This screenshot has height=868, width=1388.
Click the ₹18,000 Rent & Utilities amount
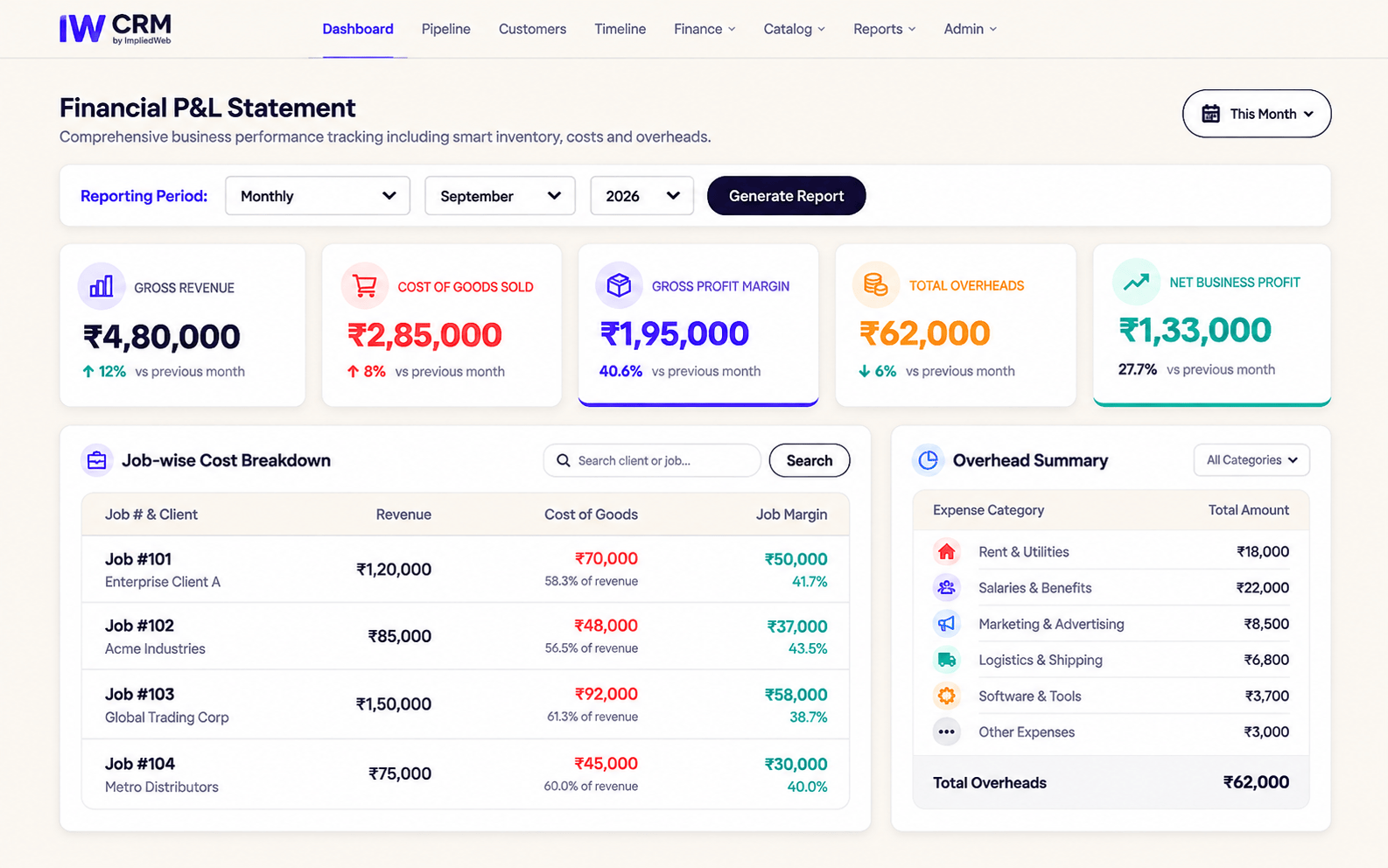pyautogui.click(x=1262, y=551)
